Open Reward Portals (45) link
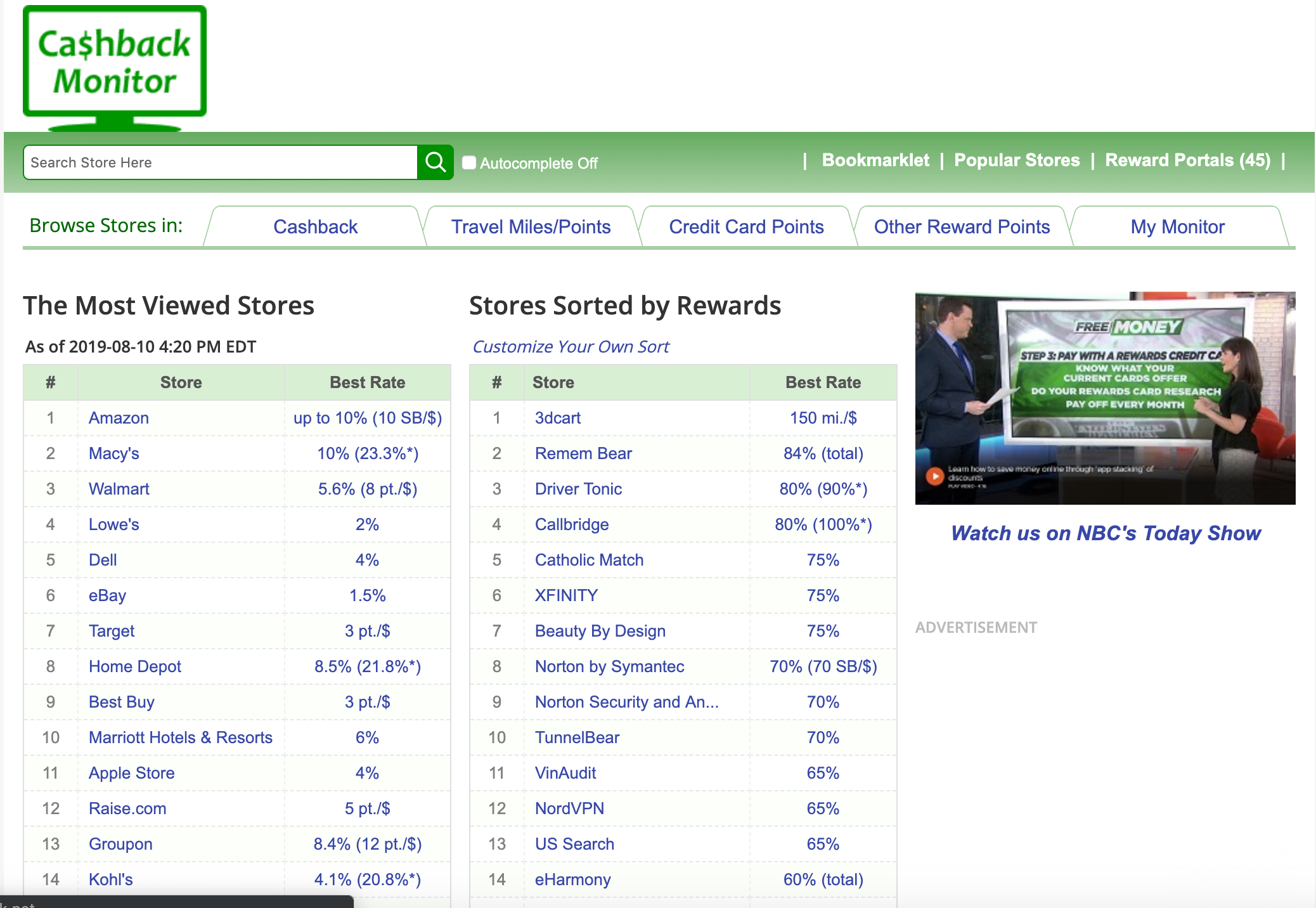 [x=1188, y=160]
